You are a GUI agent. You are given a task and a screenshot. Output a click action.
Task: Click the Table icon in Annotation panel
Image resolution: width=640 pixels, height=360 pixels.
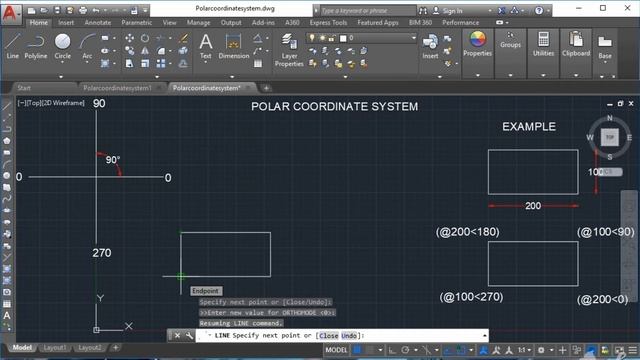[x=258, y=63]
